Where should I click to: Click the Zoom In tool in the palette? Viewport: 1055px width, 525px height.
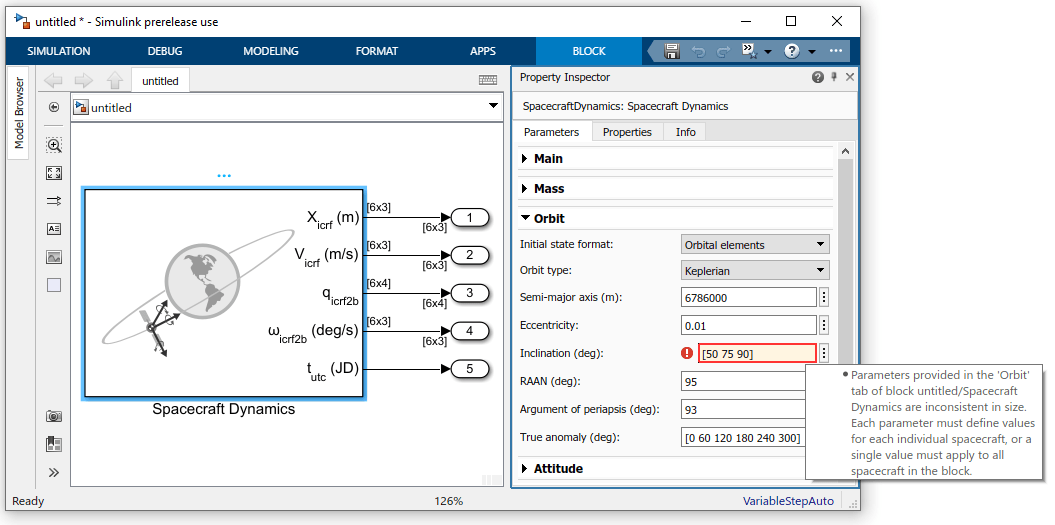(54, 145)
